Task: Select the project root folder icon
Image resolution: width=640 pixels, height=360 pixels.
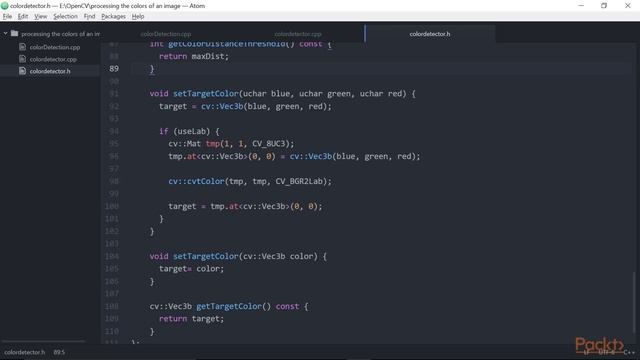Action: [15, 33]
